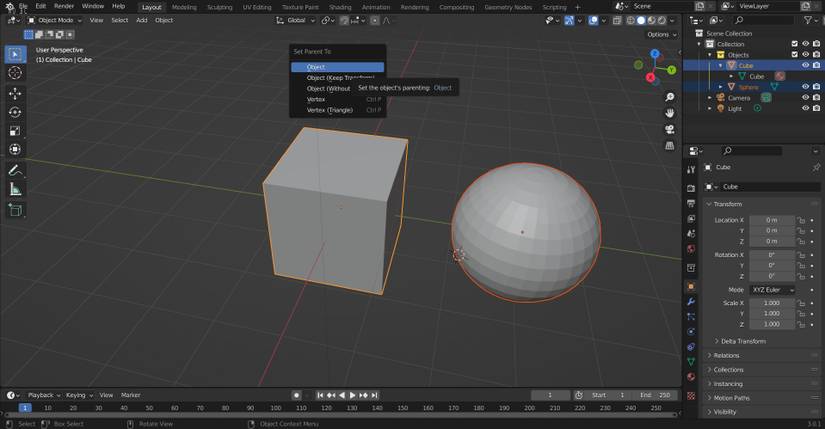
Task: Click the pan view hand icon
Action: 670,113
